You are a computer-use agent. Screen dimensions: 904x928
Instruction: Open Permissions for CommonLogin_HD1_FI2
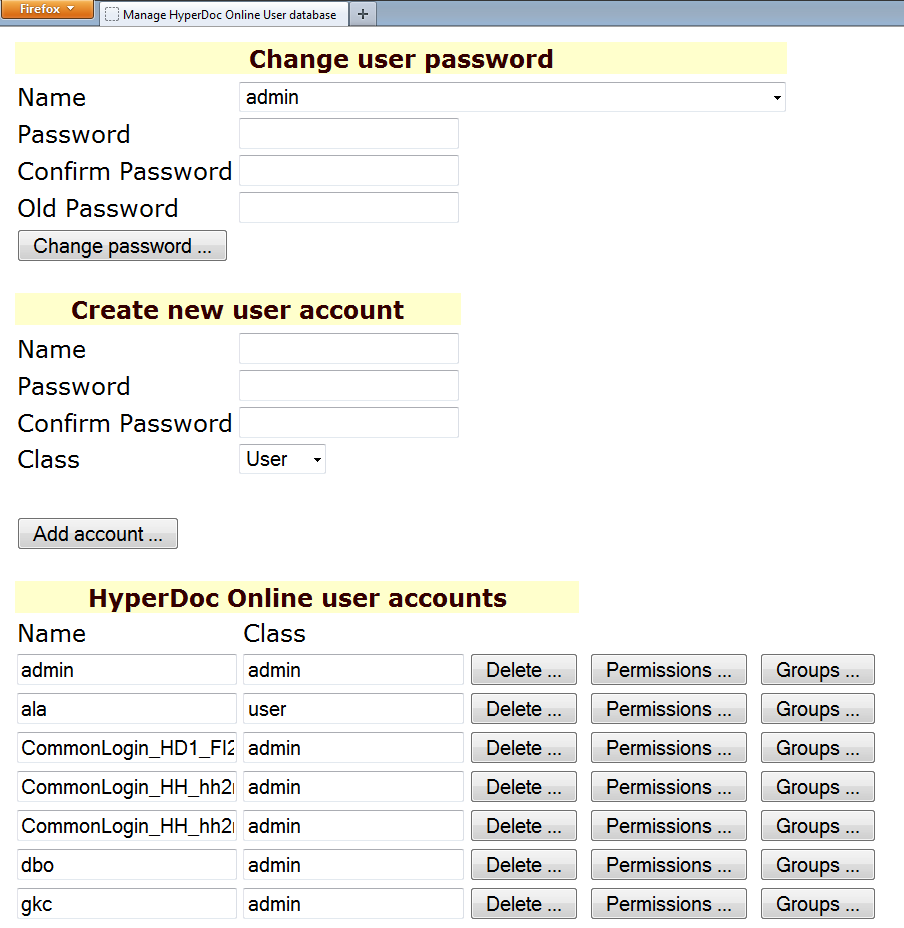669,748
